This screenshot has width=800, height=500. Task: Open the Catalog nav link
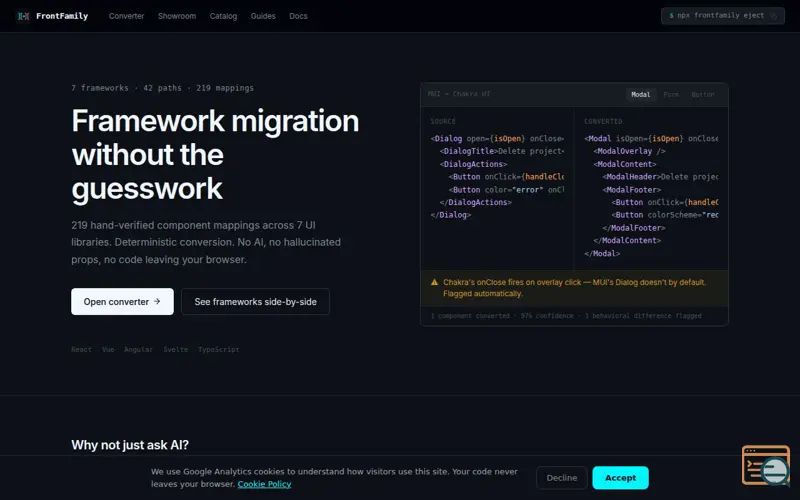tap(223, 16)
